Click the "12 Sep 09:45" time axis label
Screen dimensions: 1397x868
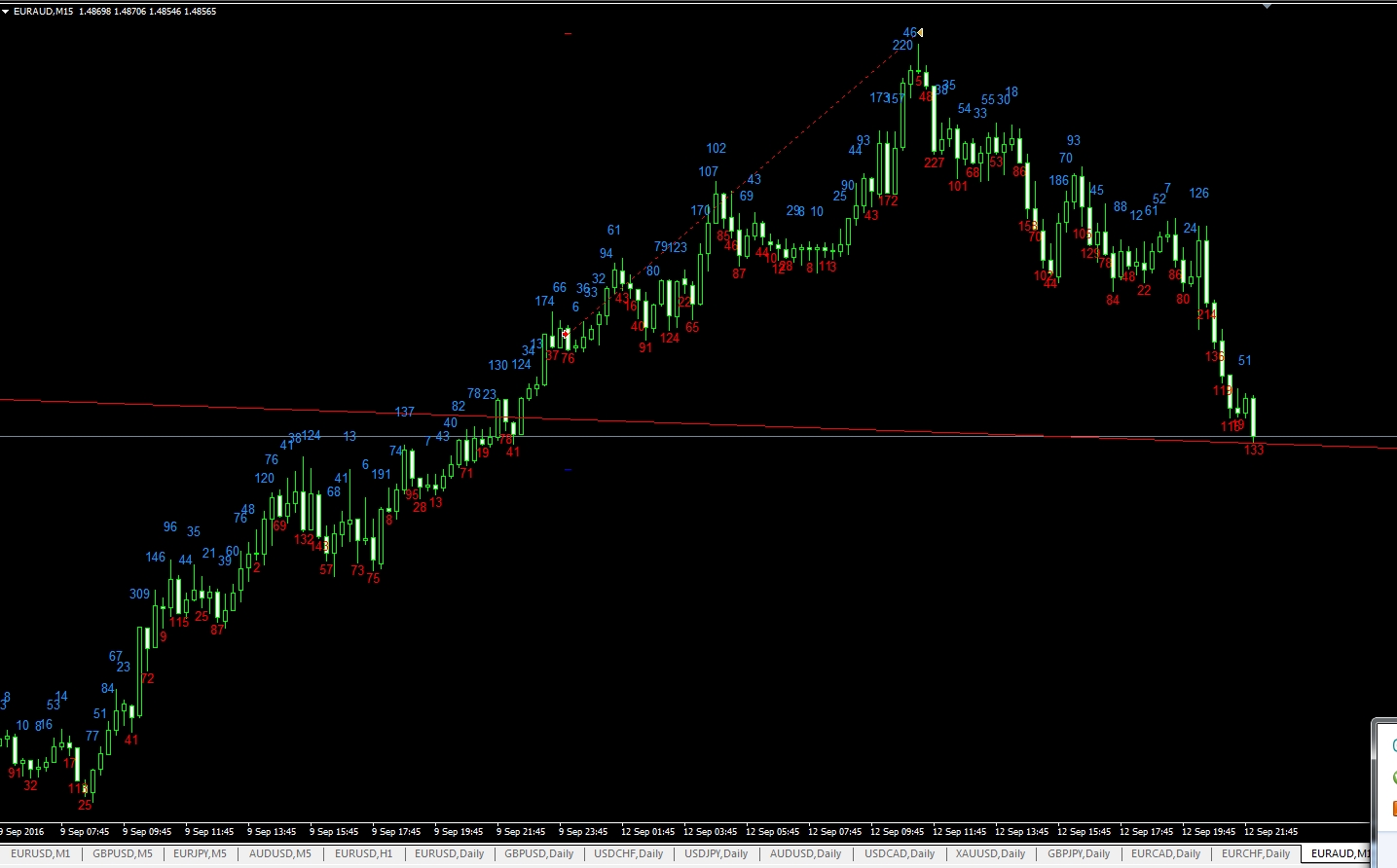897,832
